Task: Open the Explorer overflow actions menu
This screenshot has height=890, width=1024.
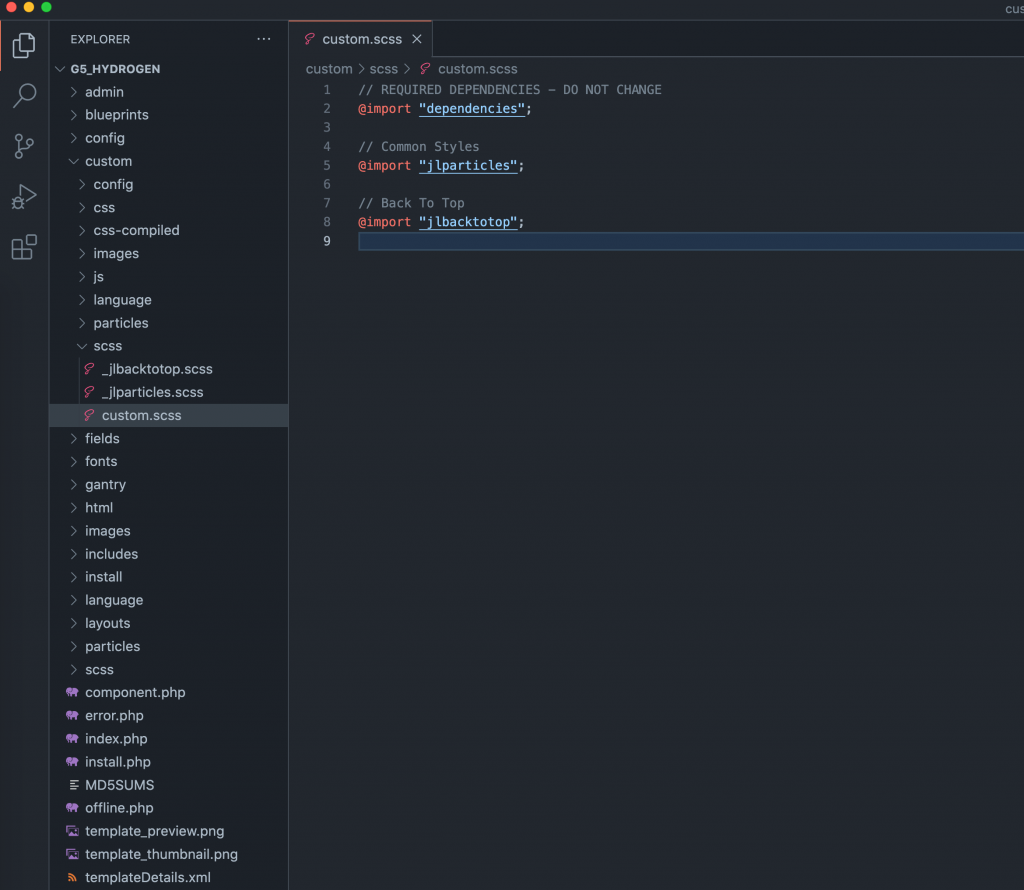Action: (x=263, y=38)
